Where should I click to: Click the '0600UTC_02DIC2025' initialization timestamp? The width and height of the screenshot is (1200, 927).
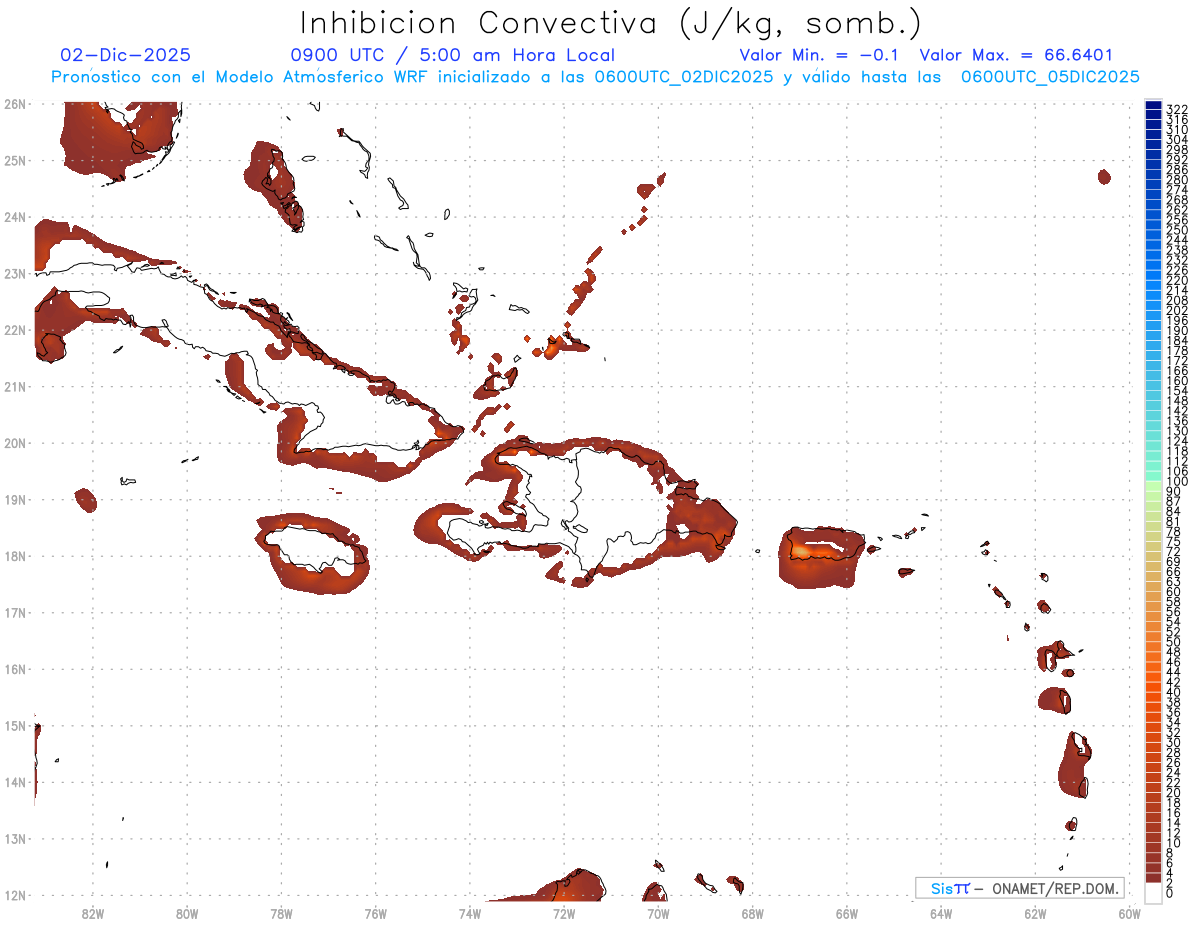tap(684, 77)
